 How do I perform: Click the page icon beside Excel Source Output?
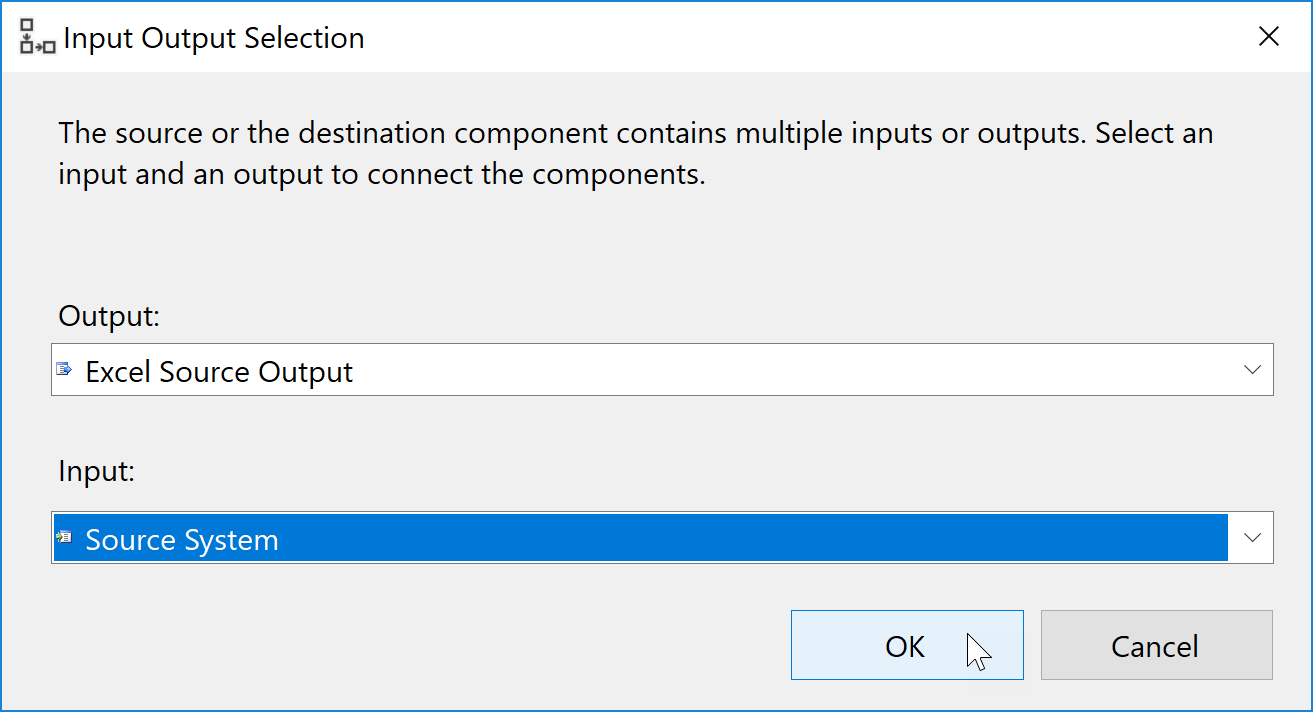65,369
